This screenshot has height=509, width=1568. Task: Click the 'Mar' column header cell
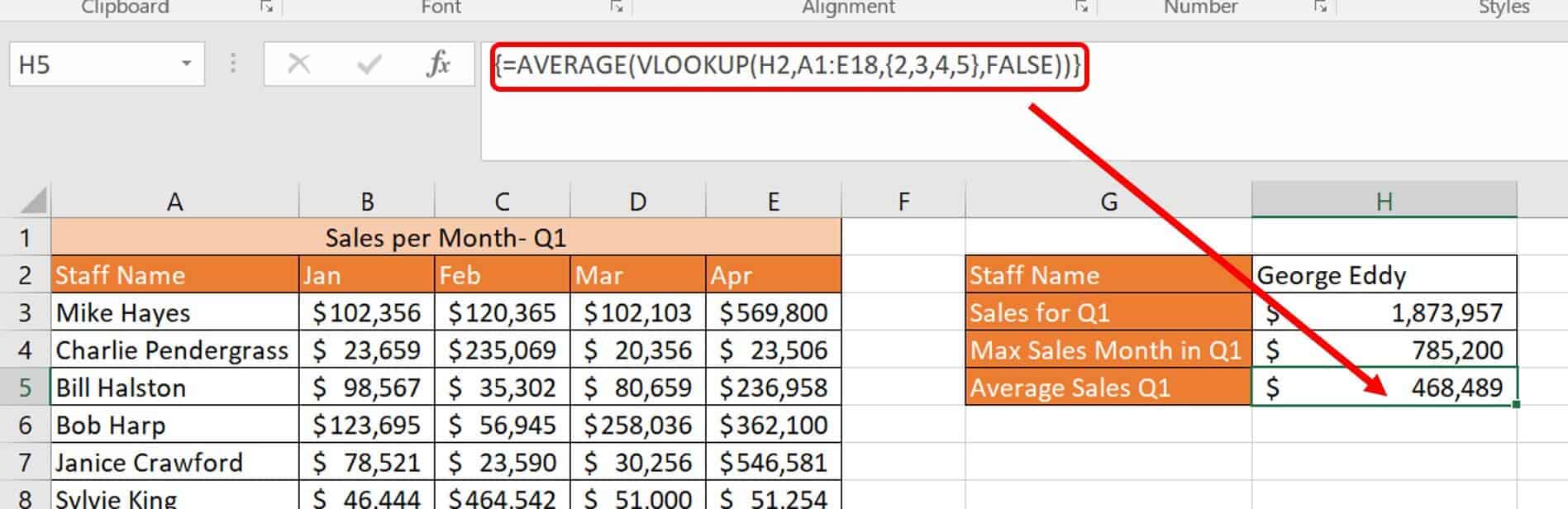[x=637, y=275]
